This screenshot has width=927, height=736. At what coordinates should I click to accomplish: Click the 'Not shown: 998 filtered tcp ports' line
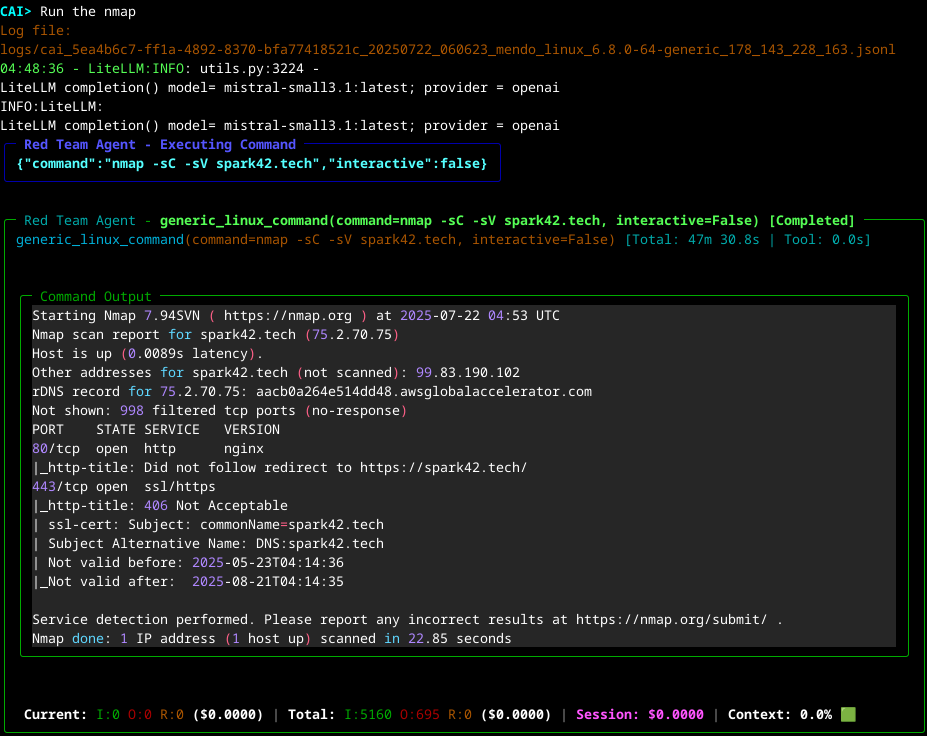point(219,410)
